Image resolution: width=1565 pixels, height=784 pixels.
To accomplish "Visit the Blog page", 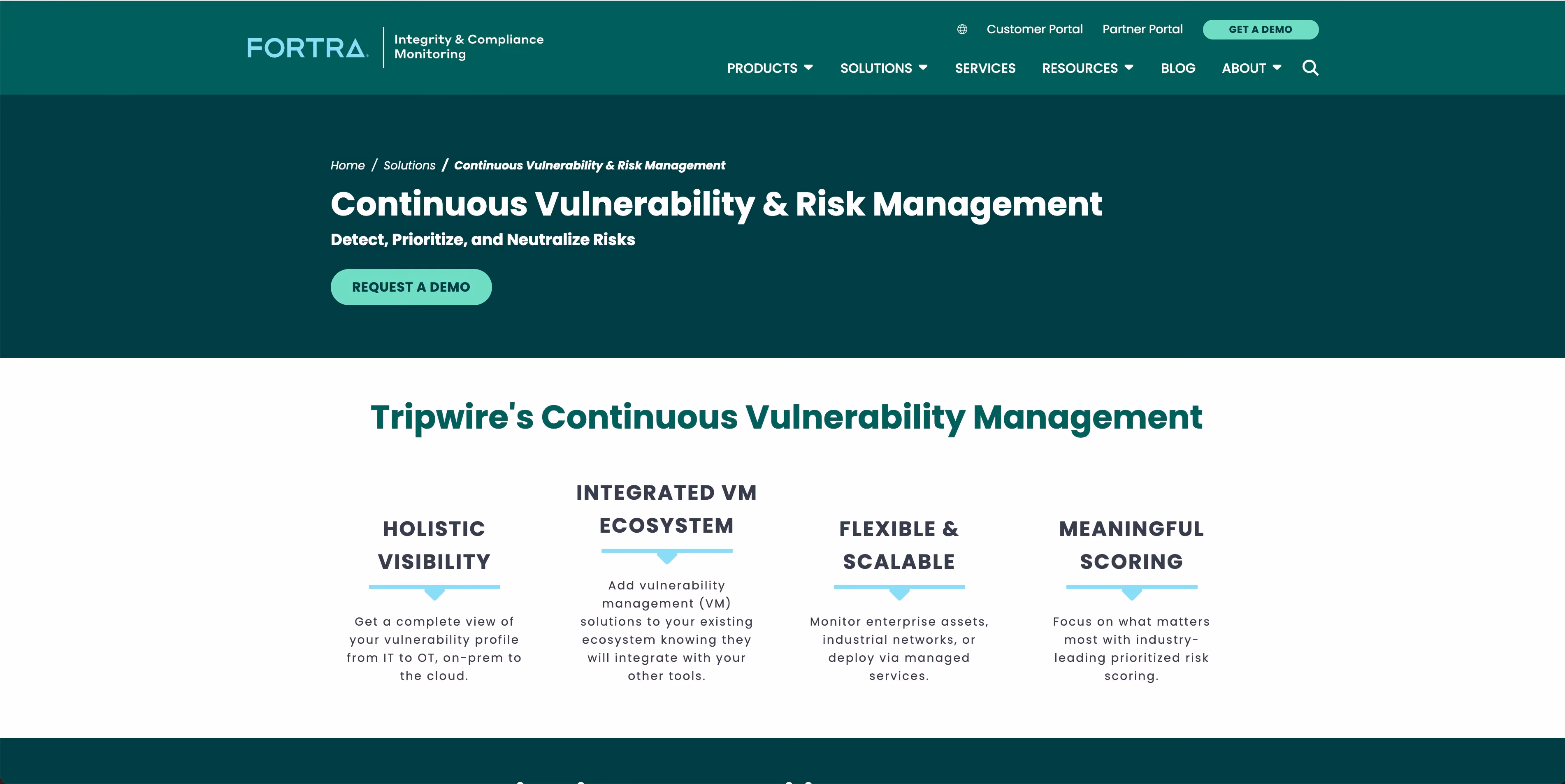I will click(x=1178, y=68).
